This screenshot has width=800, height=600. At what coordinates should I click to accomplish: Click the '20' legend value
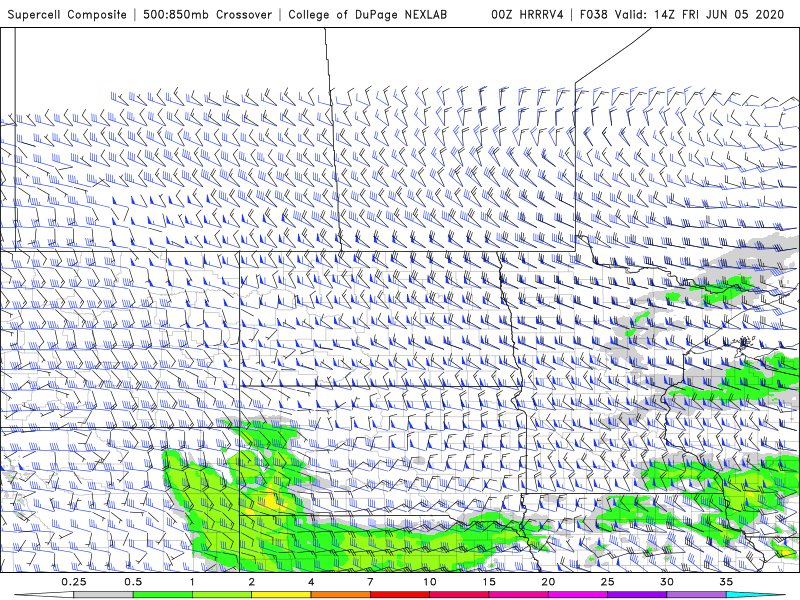[548, 582]
